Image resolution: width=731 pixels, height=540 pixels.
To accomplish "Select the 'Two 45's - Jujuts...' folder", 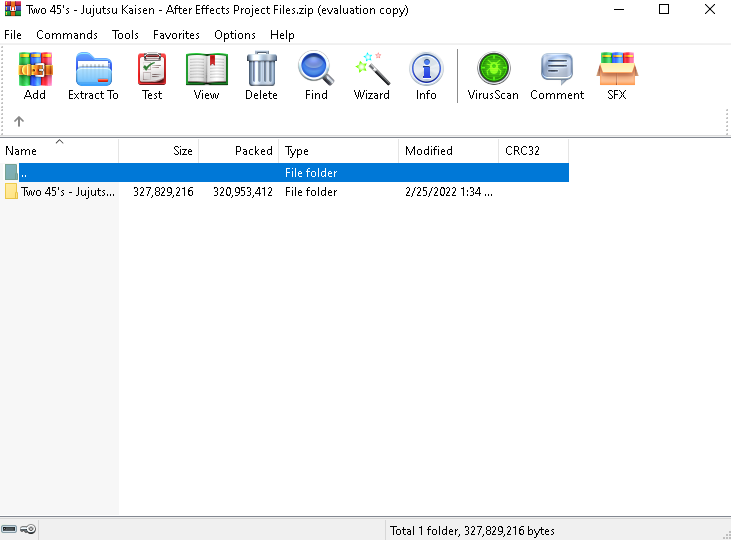I will click(68, 192).
